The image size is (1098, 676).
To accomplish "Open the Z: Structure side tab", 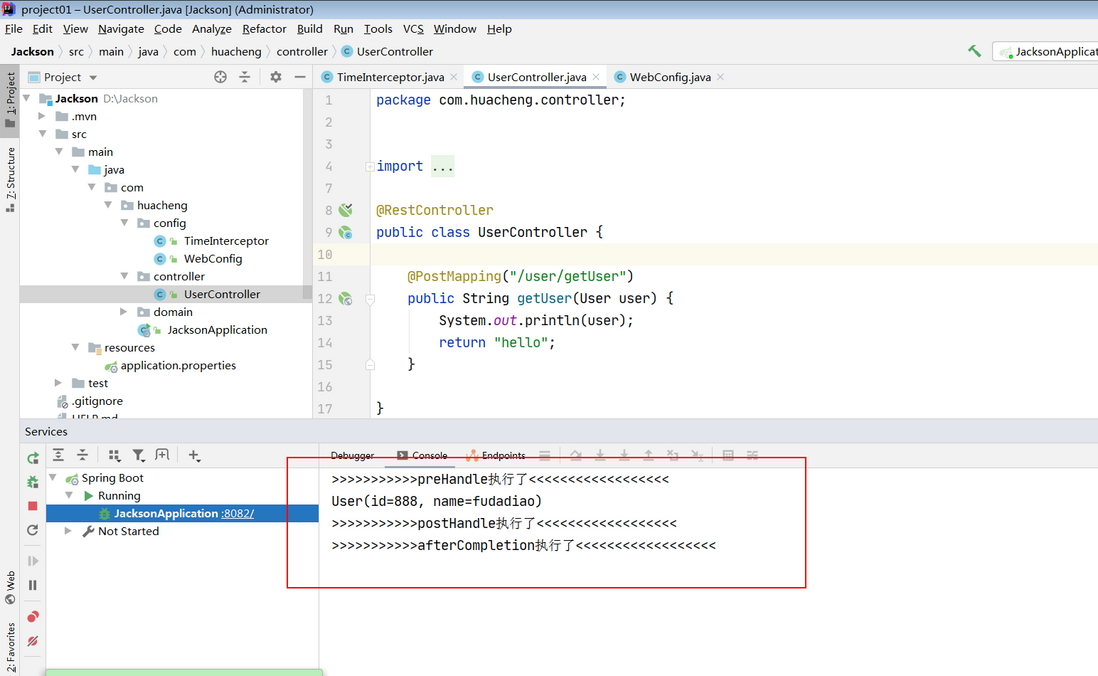I will pyautogui.click(x=10, y=179).
